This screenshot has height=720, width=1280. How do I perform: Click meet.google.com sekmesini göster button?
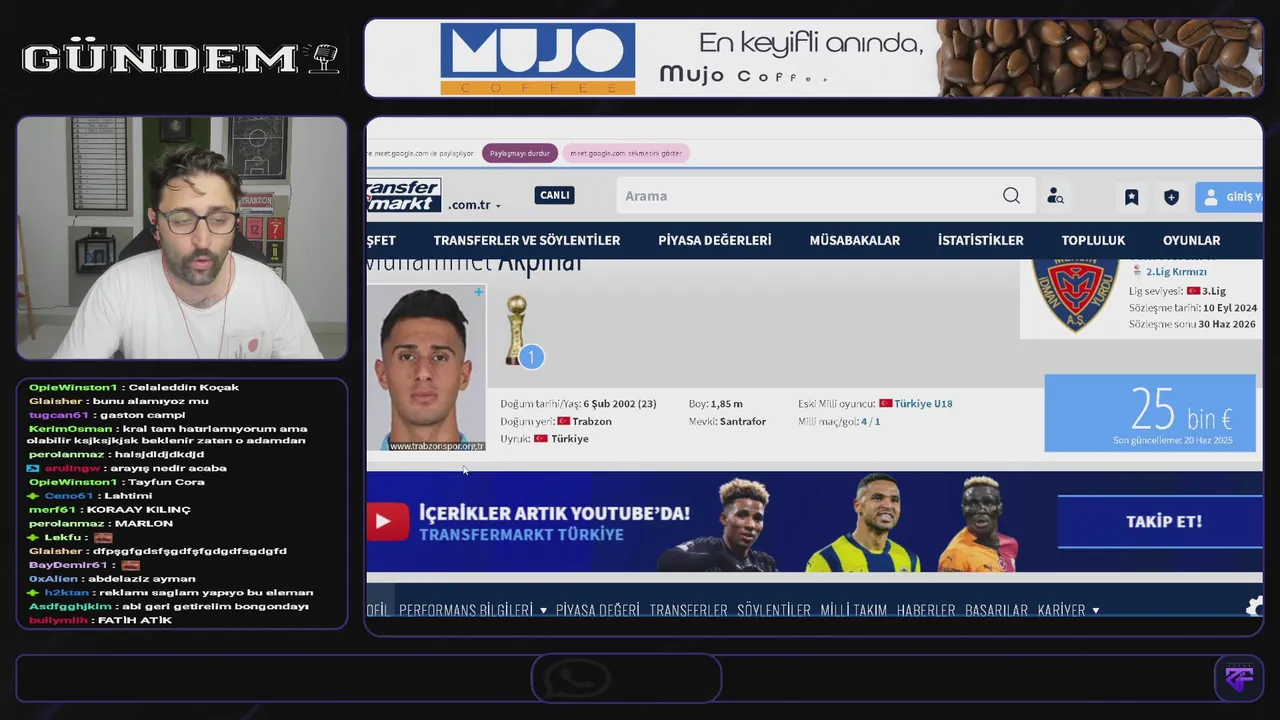coord(626,153)
